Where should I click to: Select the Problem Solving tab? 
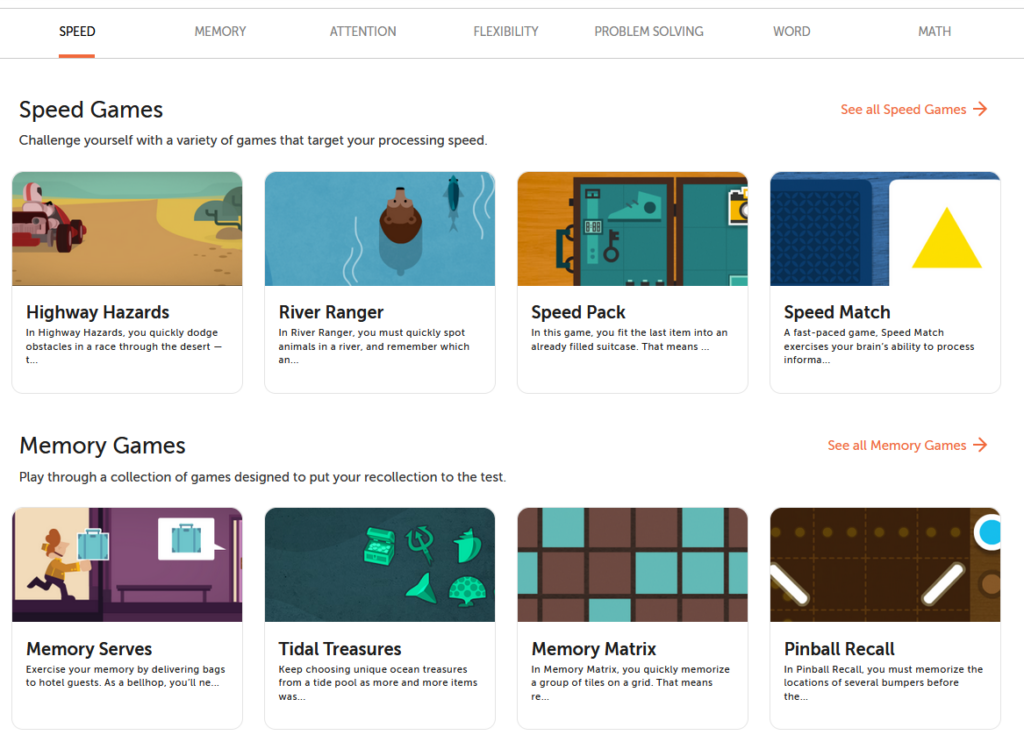[649, 31]
